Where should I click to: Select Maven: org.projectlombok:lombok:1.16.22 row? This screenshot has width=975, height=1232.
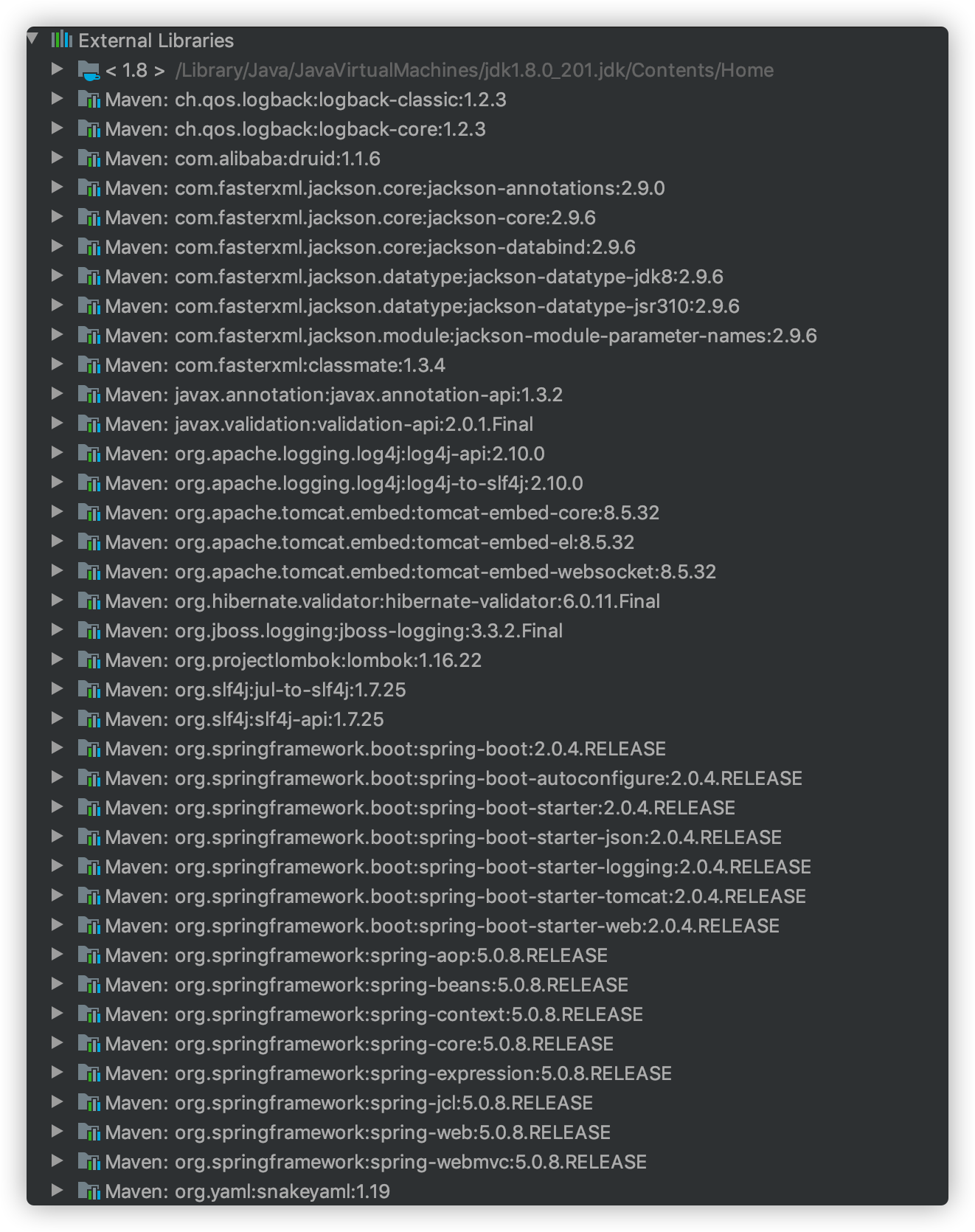pos(487,660)
